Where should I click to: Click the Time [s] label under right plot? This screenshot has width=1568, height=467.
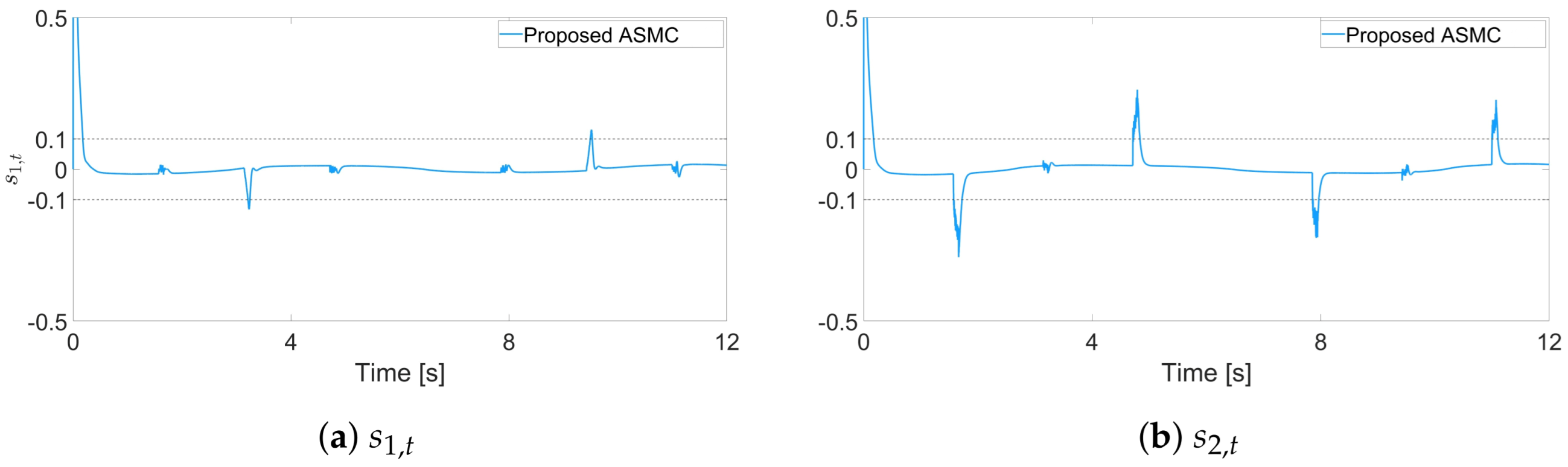(x=1206, y=373)
